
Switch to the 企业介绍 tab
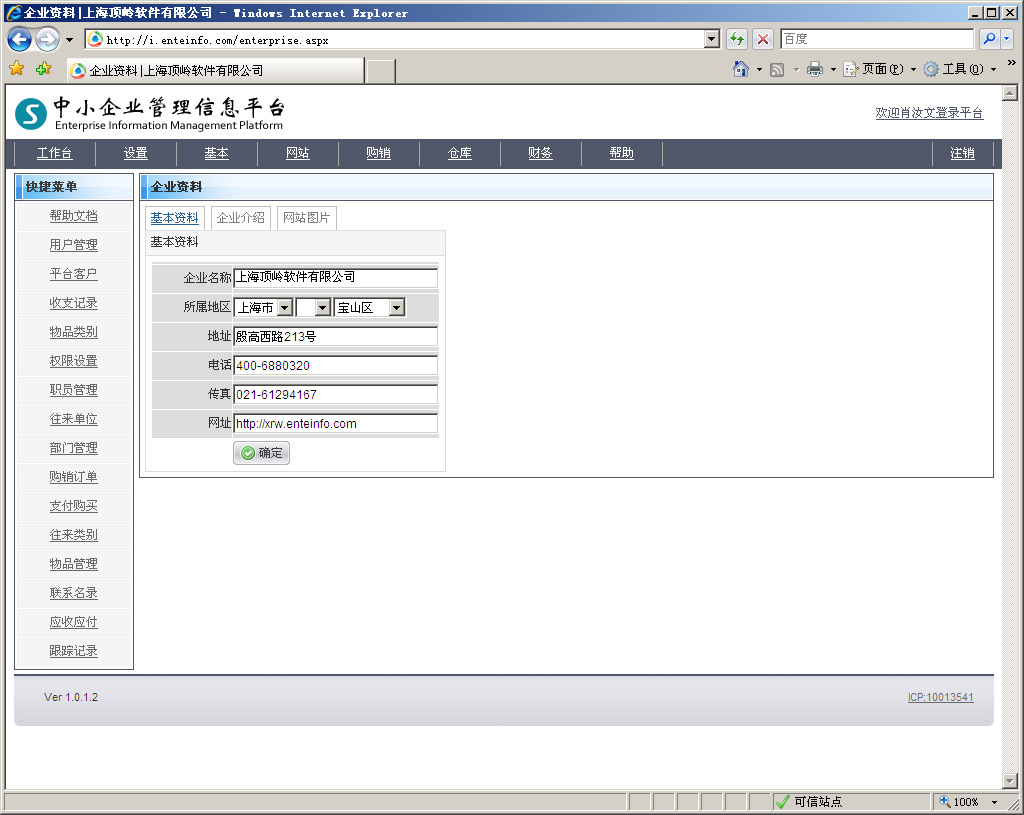[241, 218]
